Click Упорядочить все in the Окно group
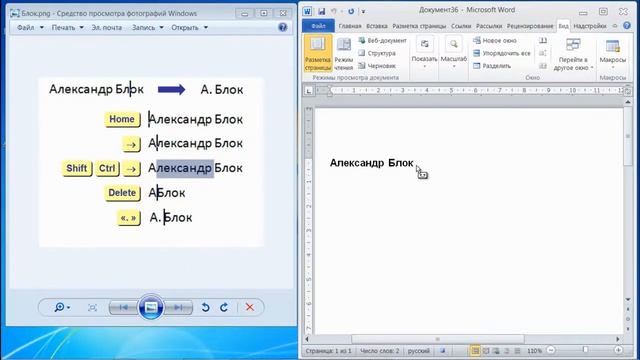640x360 pixels. tap(502, 53)
